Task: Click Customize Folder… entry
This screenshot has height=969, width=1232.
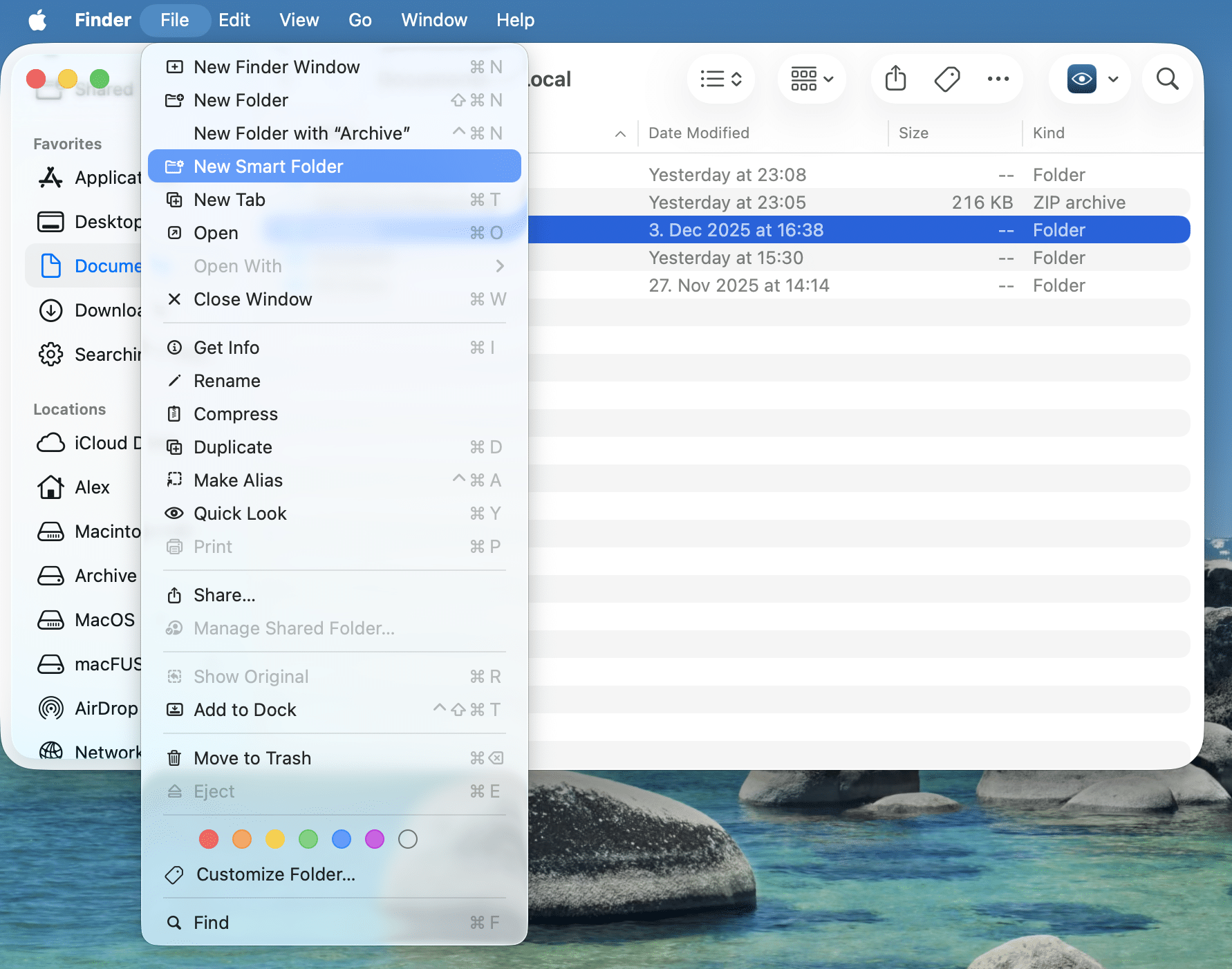Action: coord(335,874)
